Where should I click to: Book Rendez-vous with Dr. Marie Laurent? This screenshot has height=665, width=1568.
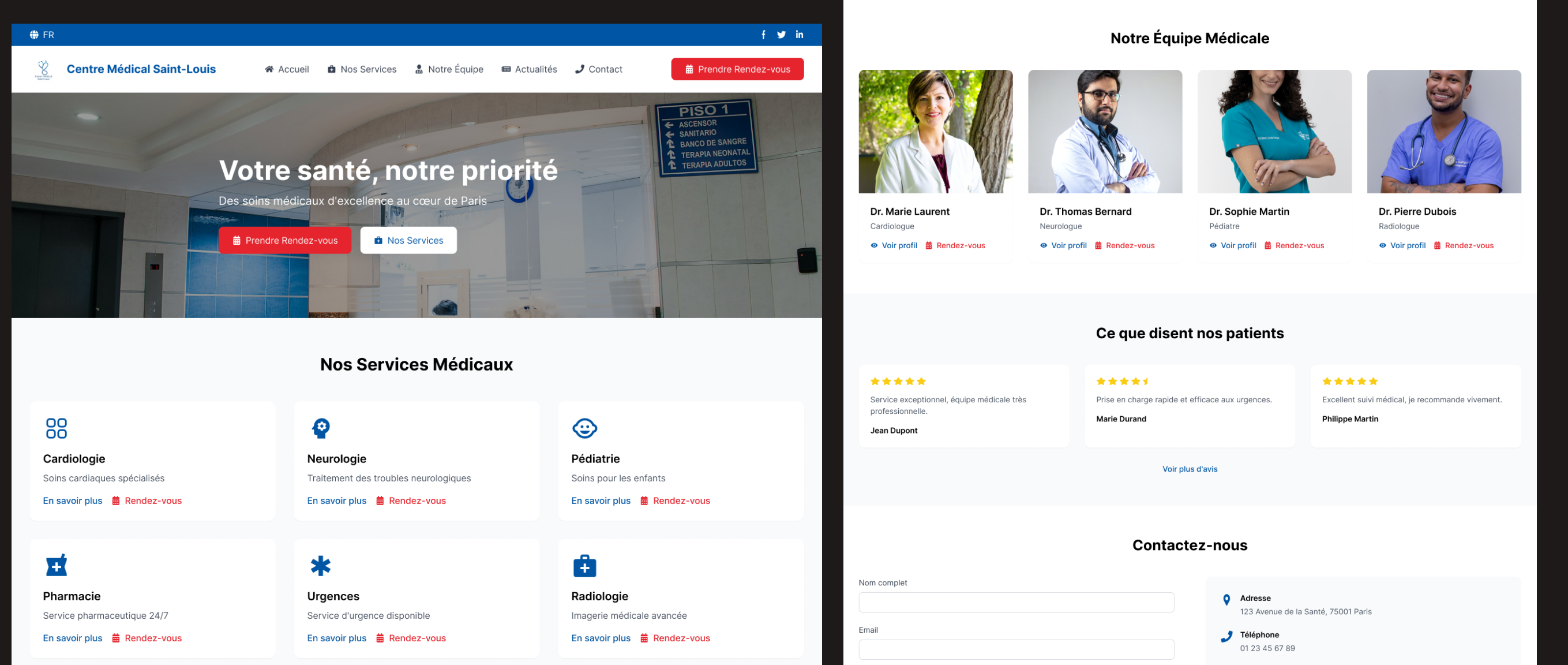[x=955, y=245]
